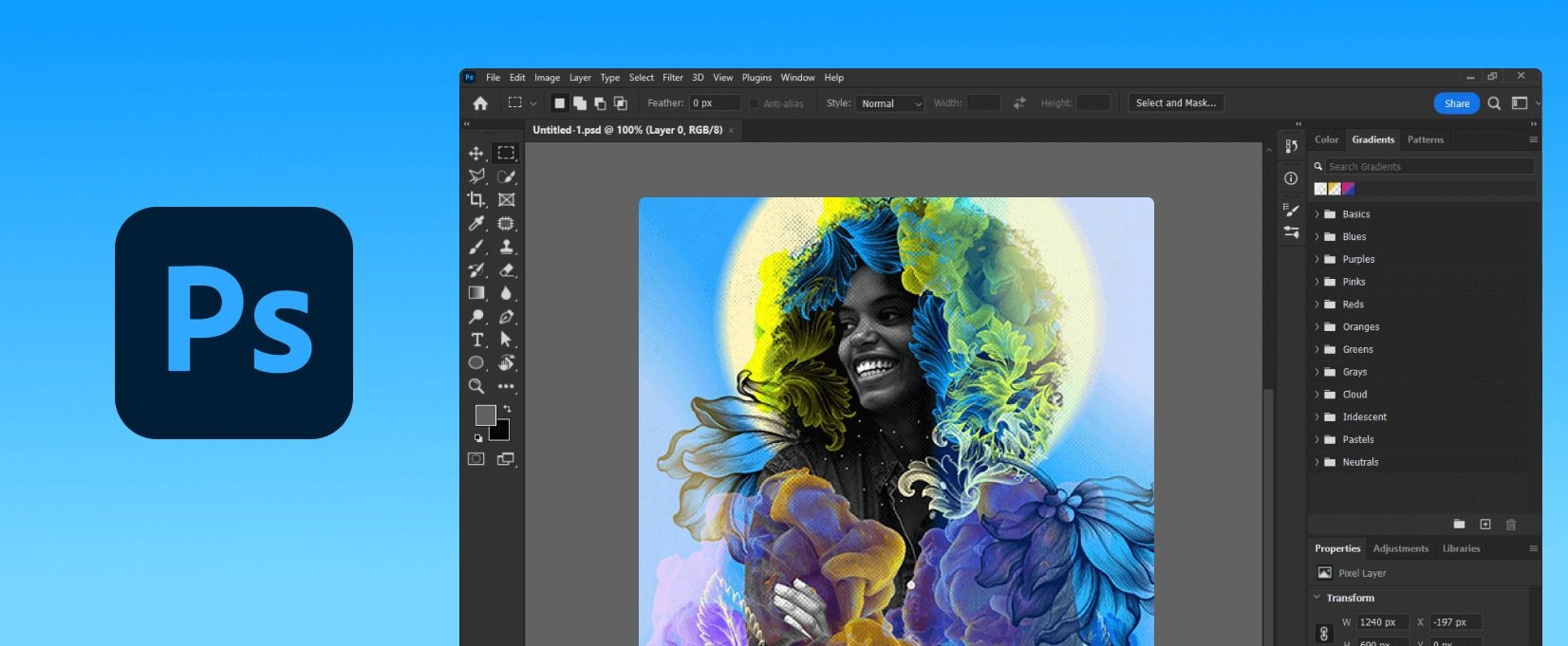The width and height of the screenshot is (1568, 646).
Task: Choose the Horizontal Type tool
Action: click(x=476, y=340)
